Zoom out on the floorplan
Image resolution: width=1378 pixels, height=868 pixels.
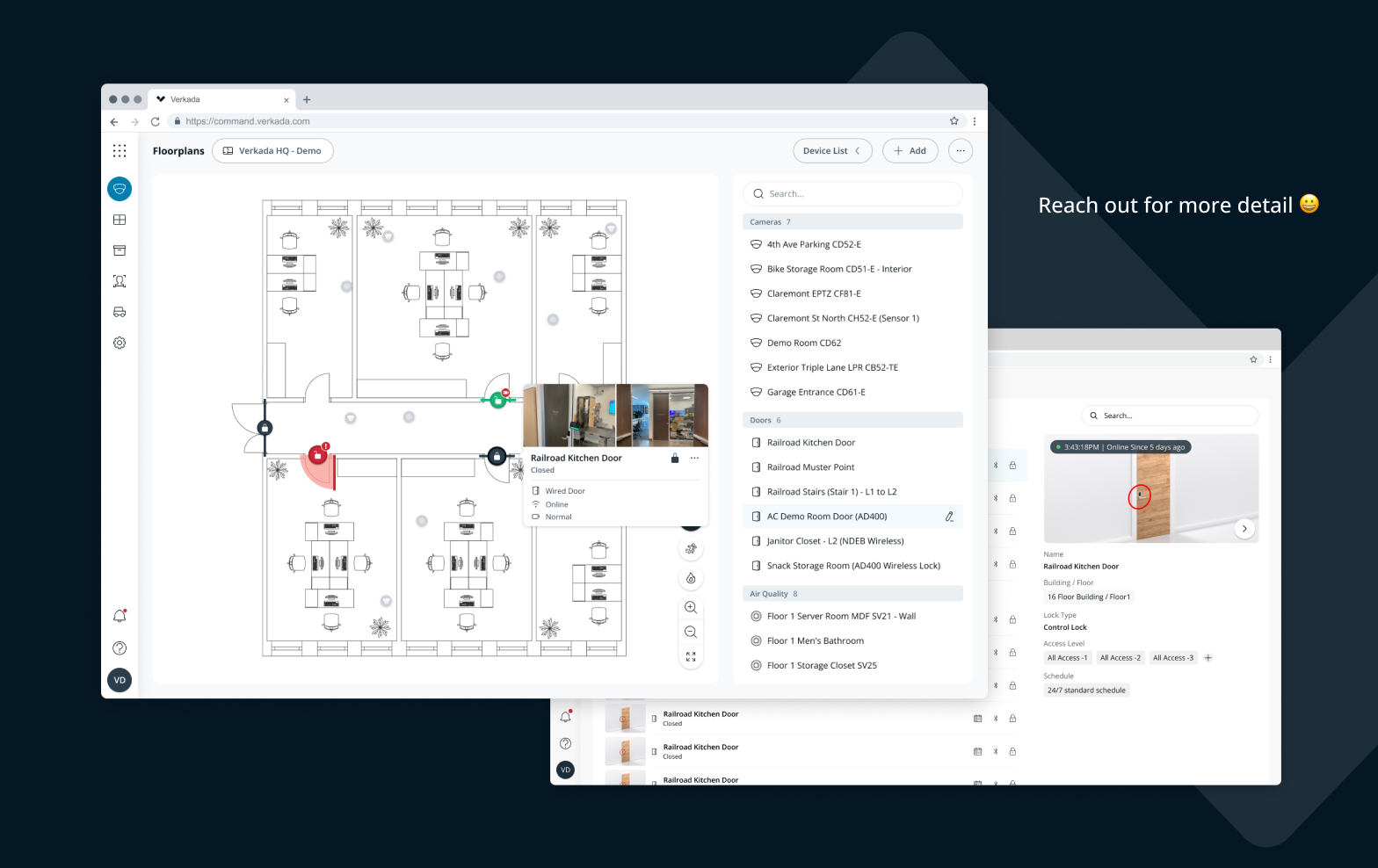pos(691,632)
